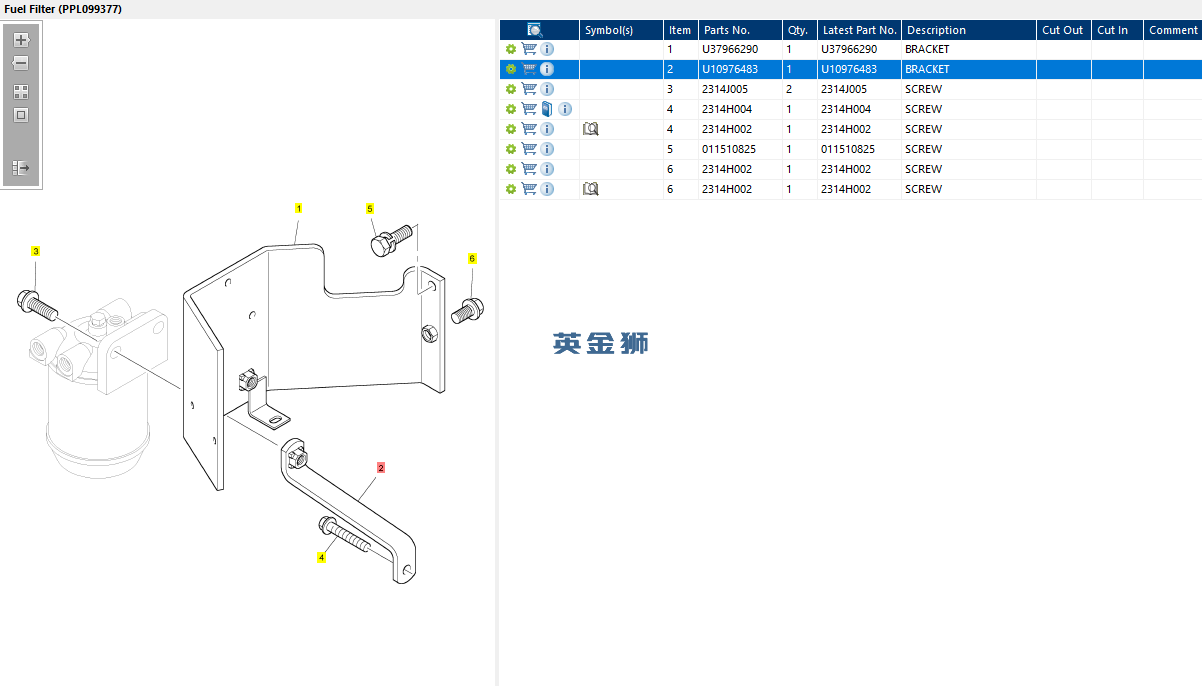Zoom in on the diagram with plus button

[21, 40]
